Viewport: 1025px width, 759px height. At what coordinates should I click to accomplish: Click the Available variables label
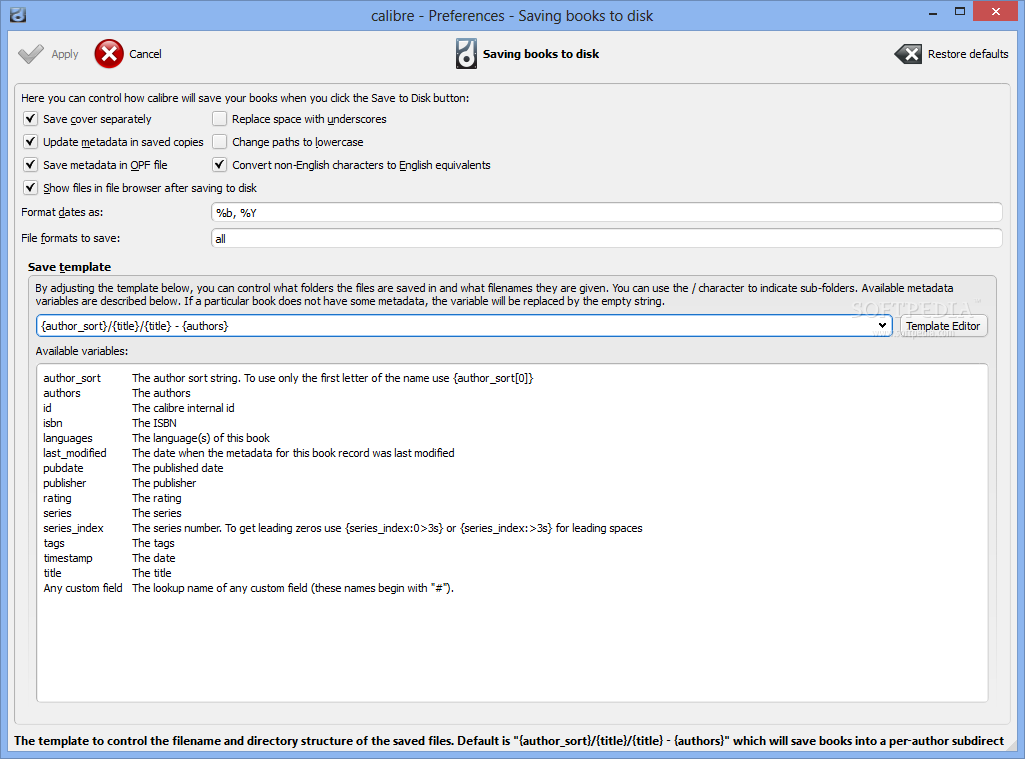coord(82,351)
